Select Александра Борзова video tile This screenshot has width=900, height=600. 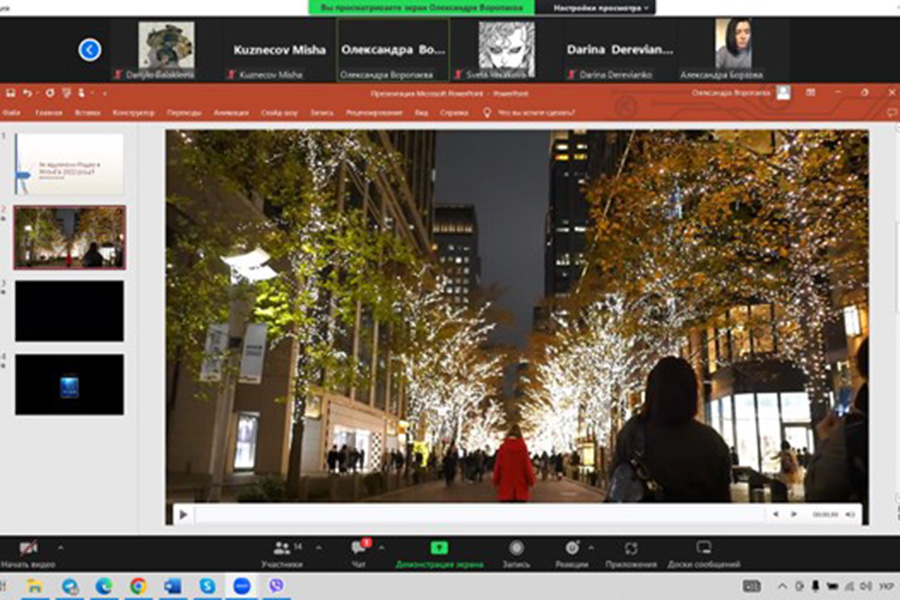(x=733, y=51)
